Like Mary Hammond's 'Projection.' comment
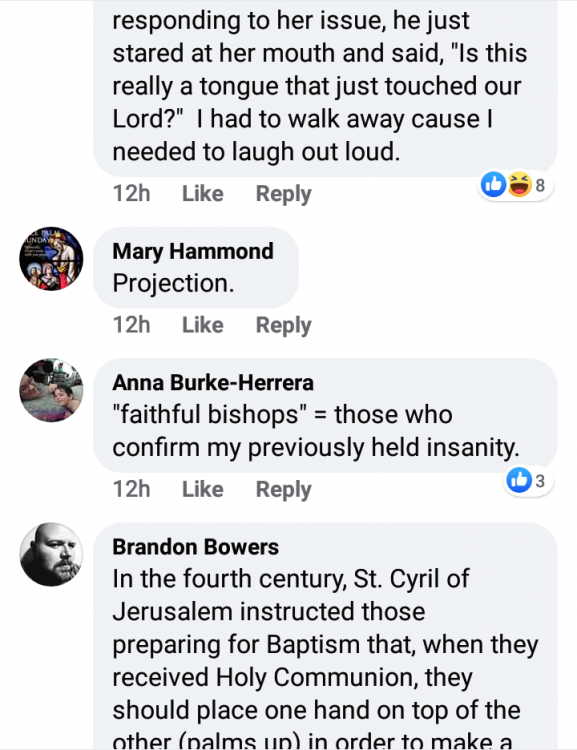 point(203,325)
